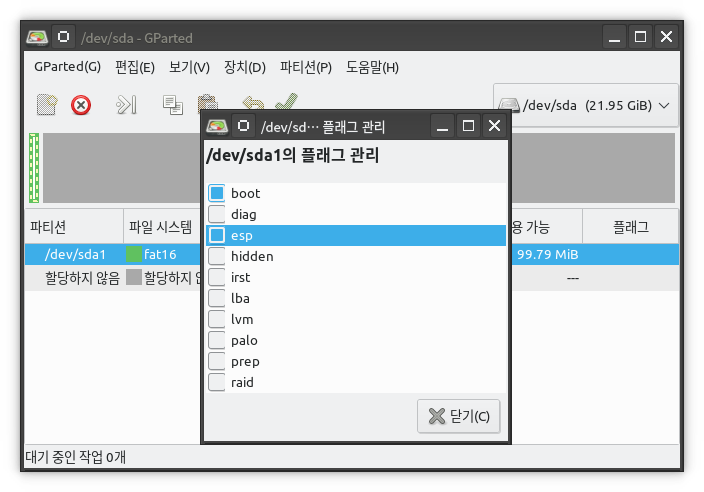Click GParted app icon in main title bar

point(37,37)
